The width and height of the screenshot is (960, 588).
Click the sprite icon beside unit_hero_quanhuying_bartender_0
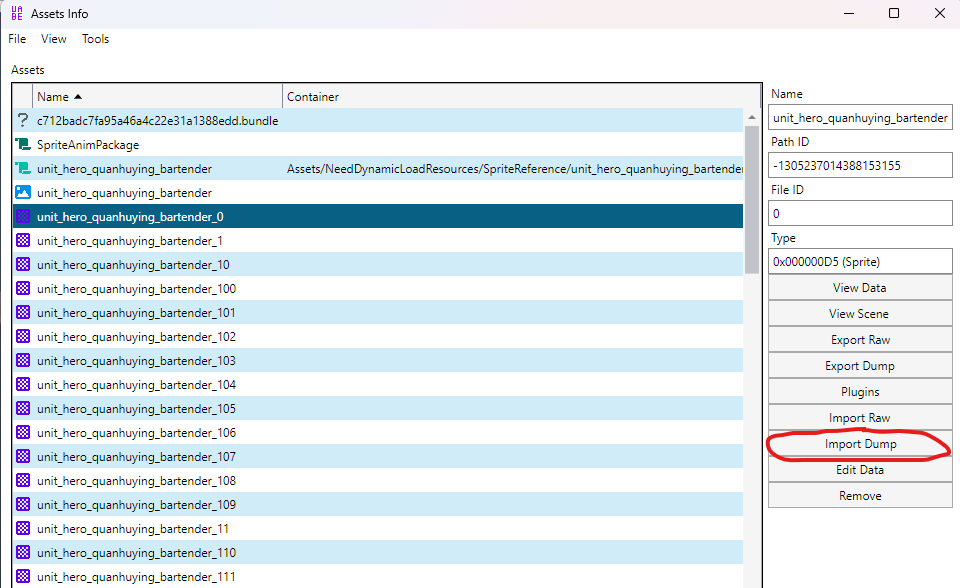(23, 216)
